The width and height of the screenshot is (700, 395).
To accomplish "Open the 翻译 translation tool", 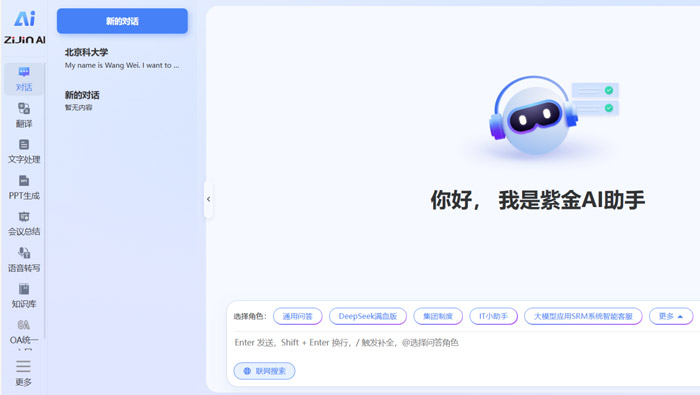I will click(x=24, y=115).
